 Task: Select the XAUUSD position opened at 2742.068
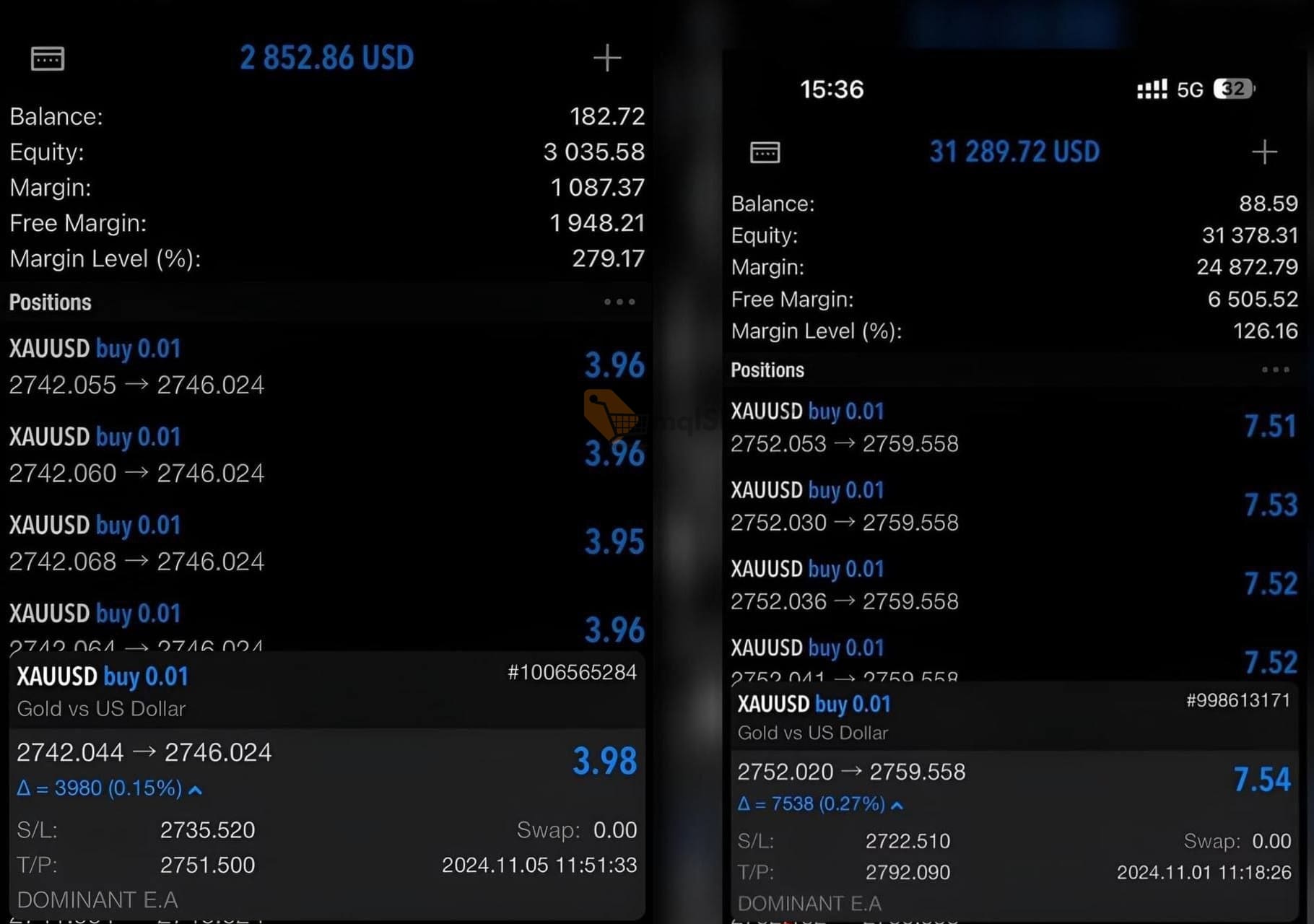[325, 543]
